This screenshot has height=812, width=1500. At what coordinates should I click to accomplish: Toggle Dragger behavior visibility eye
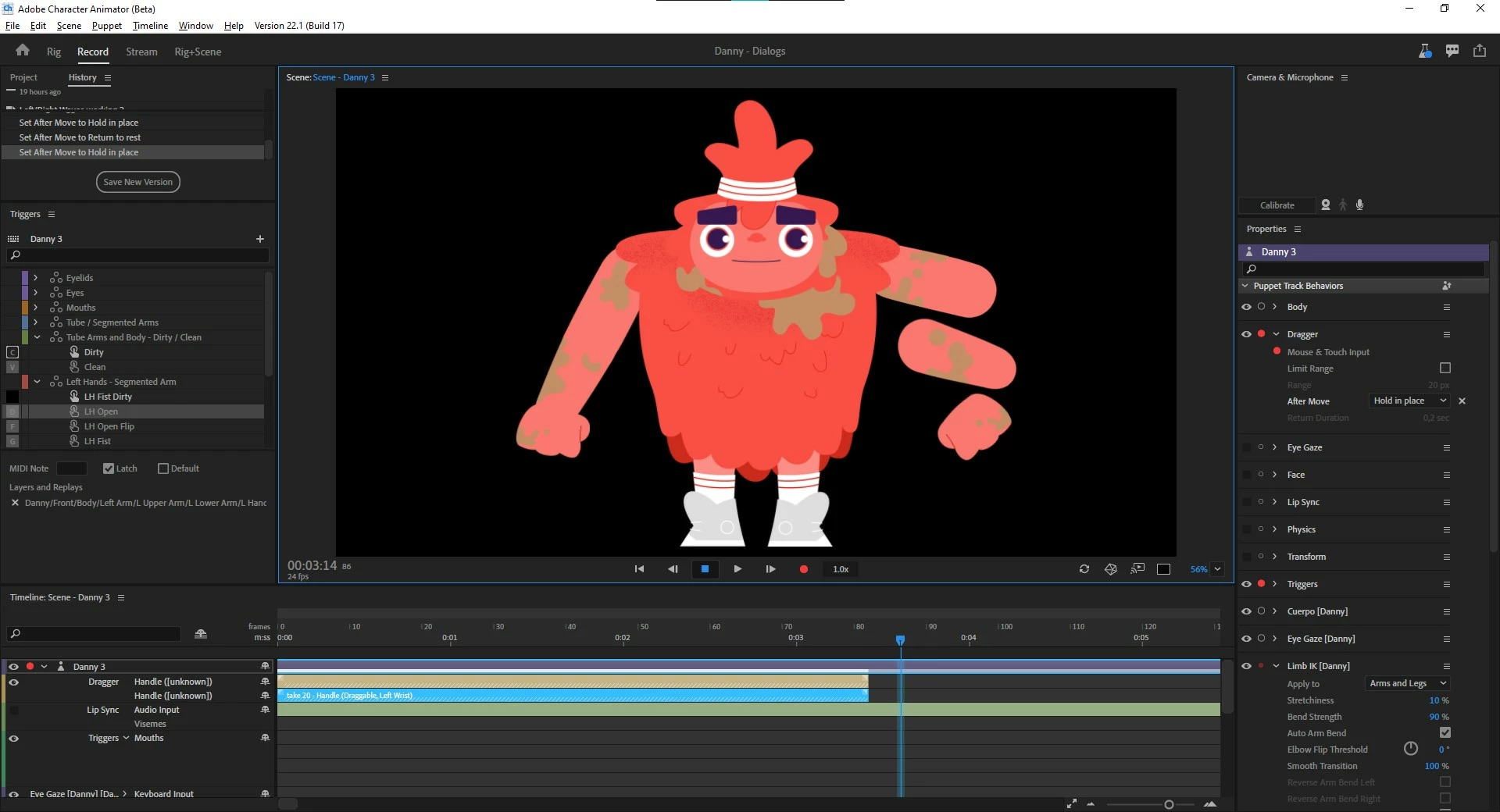click(x=1246, y=334)
